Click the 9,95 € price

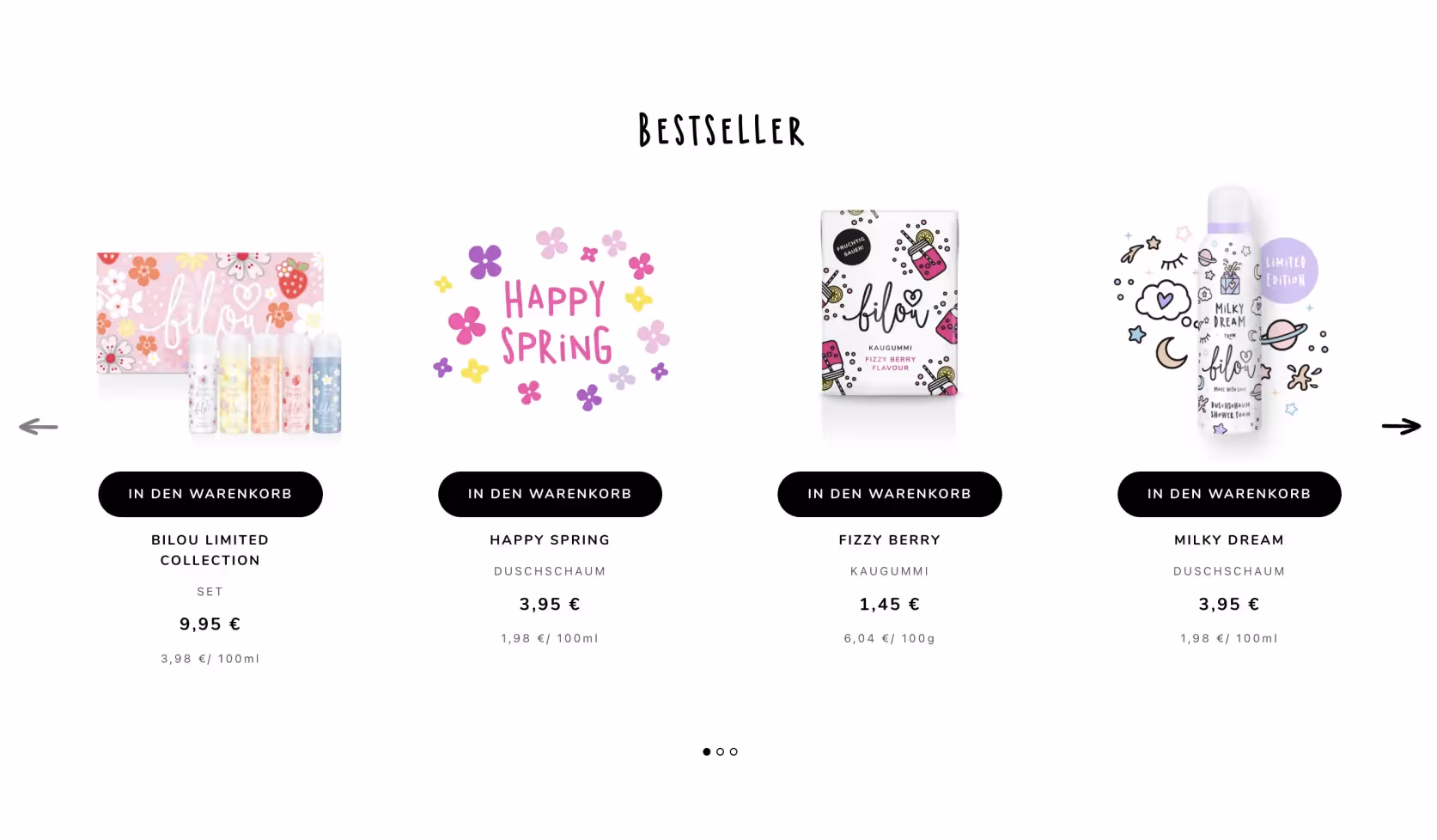210,624
